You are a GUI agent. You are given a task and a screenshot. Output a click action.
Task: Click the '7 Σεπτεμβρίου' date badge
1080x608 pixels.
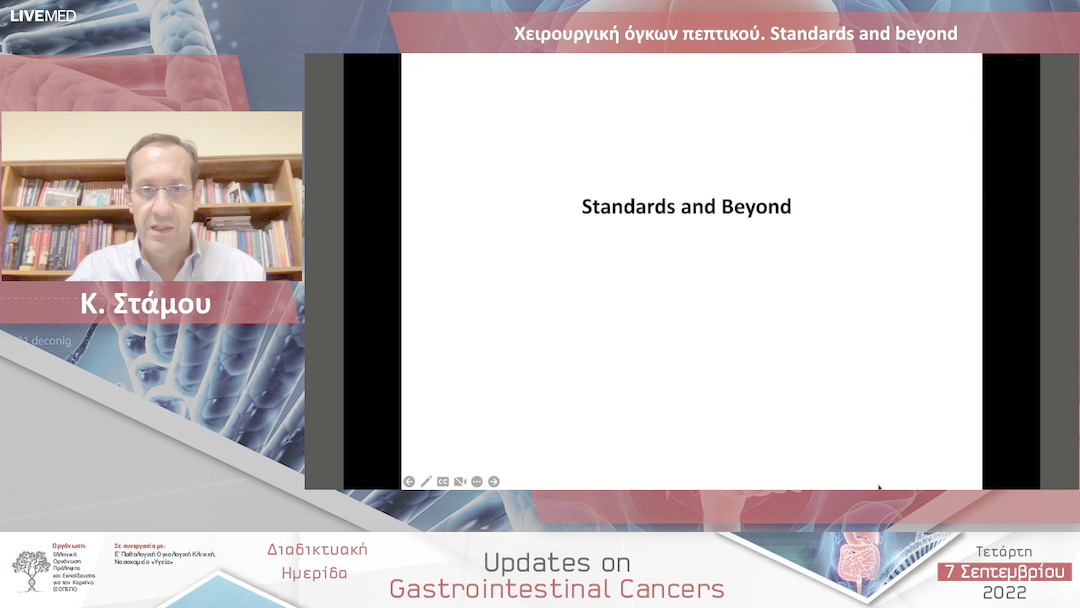(1004, 572)
